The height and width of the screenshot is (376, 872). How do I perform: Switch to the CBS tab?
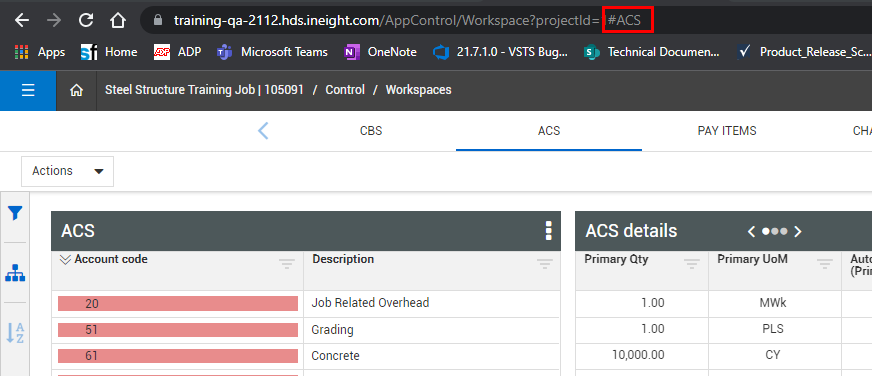point(371,131)
